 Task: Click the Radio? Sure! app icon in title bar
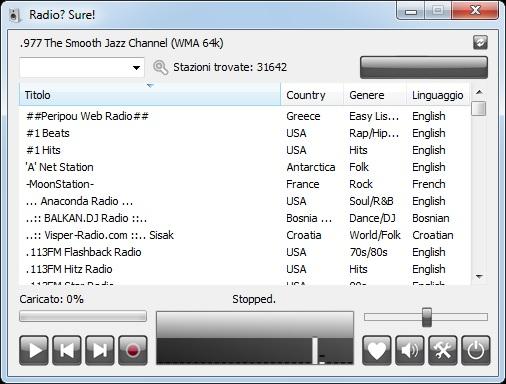14,15
